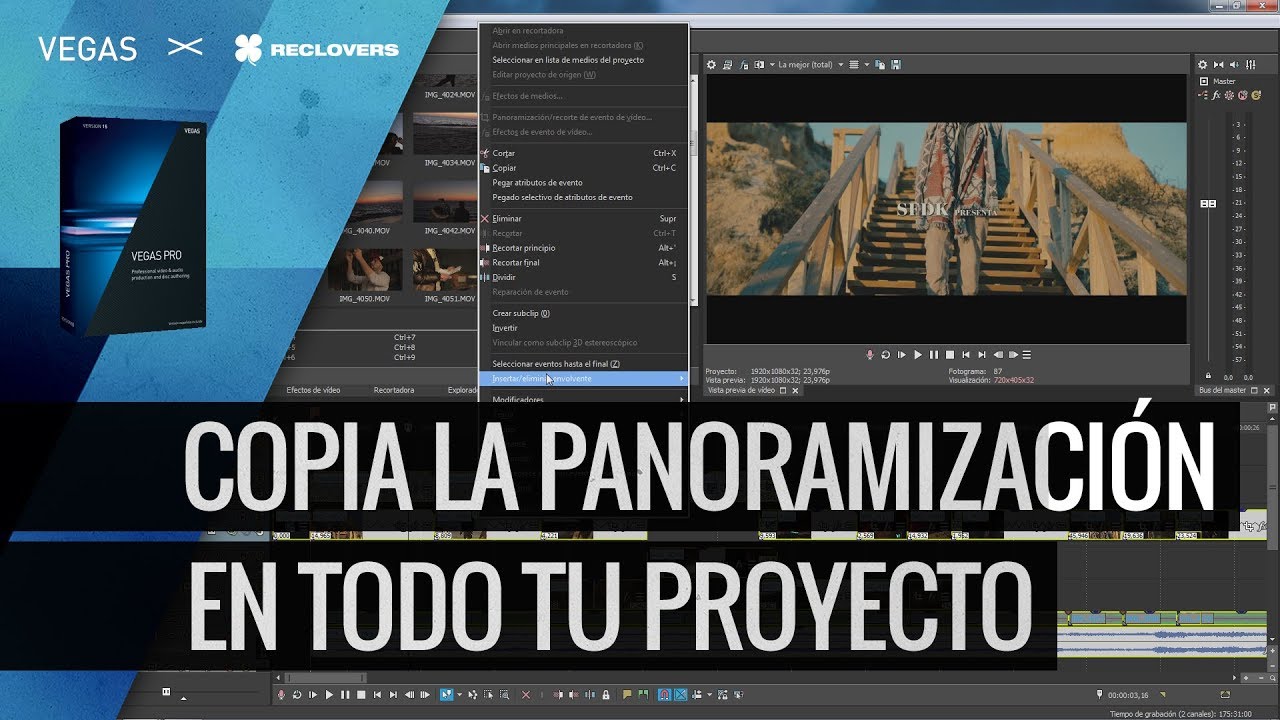The width and height of the screenshot is (1280, 720).
Task: Toggle automatic crossfades in bottom toolbar
Action: (x=680, y=695)
